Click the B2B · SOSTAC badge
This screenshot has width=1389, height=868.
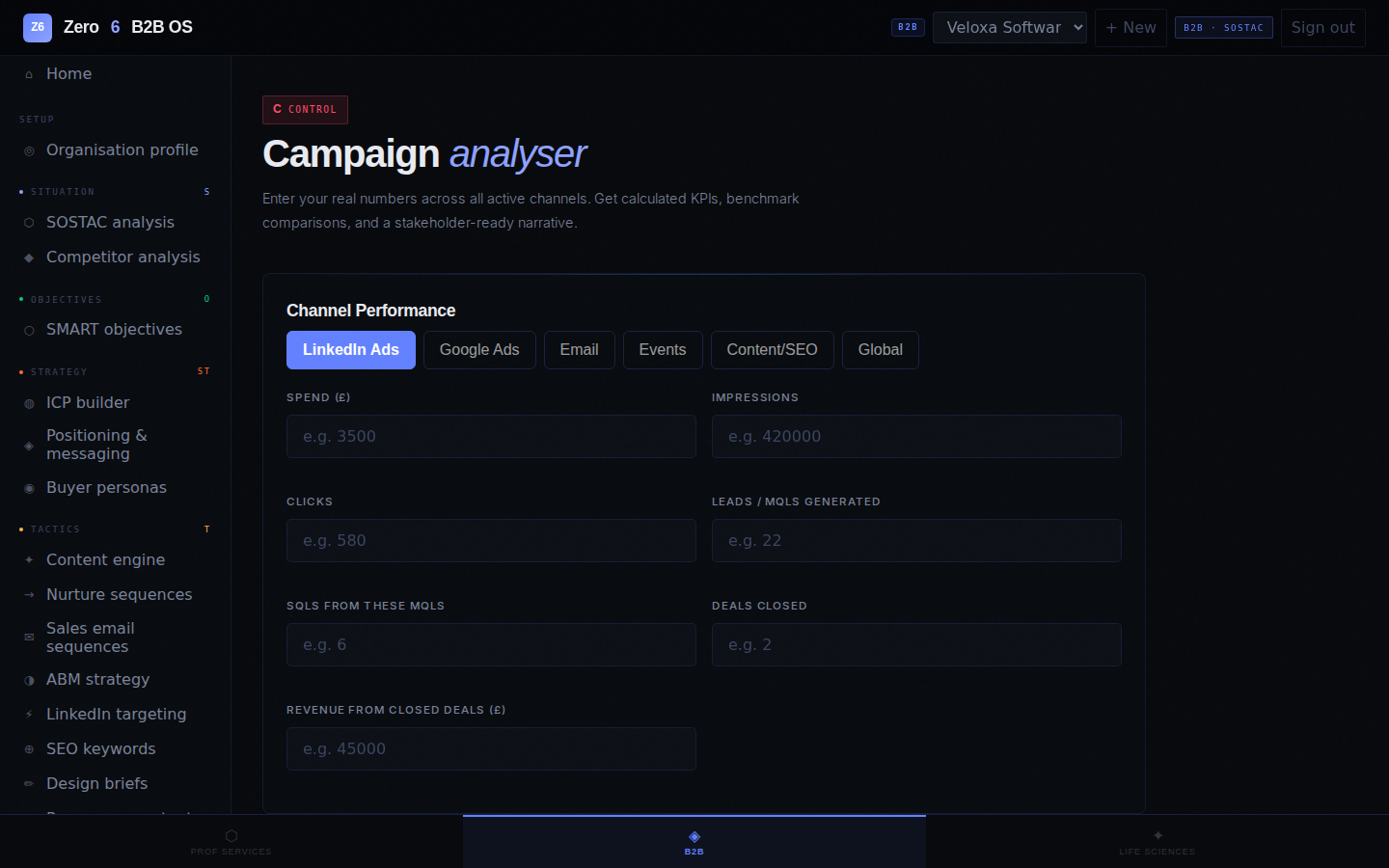(x=1224, y=28)
